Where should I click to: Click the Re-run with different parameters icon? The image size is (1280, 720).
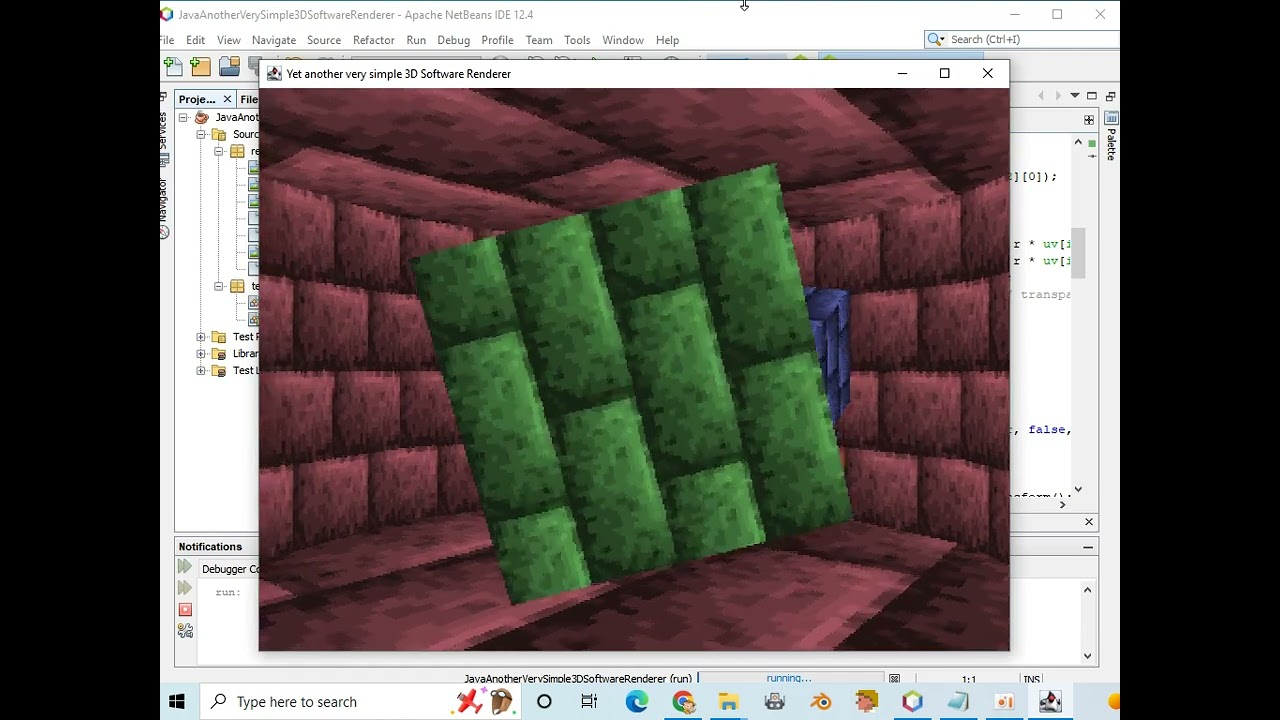click(x=185, y=588)
